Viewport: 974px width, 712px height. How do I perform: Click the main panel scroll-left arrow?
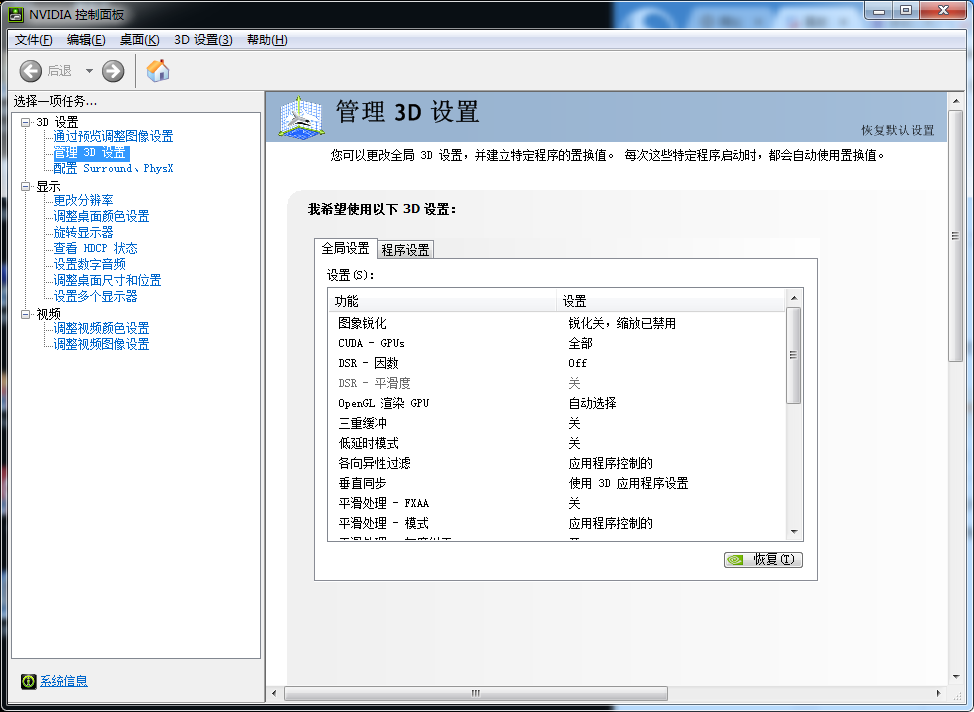coord(275,693)
